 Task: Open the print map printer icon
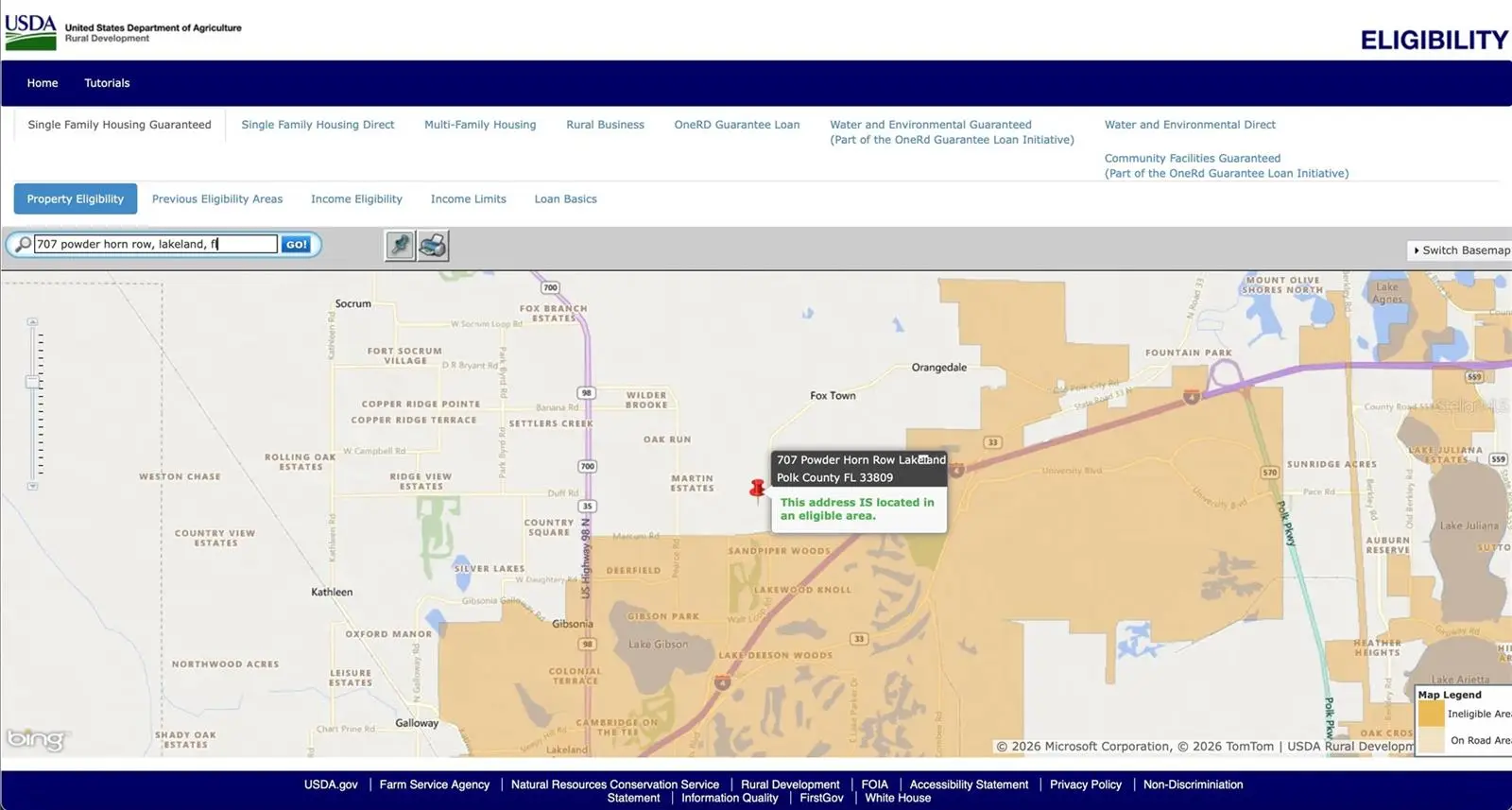(x=433, y=246)
